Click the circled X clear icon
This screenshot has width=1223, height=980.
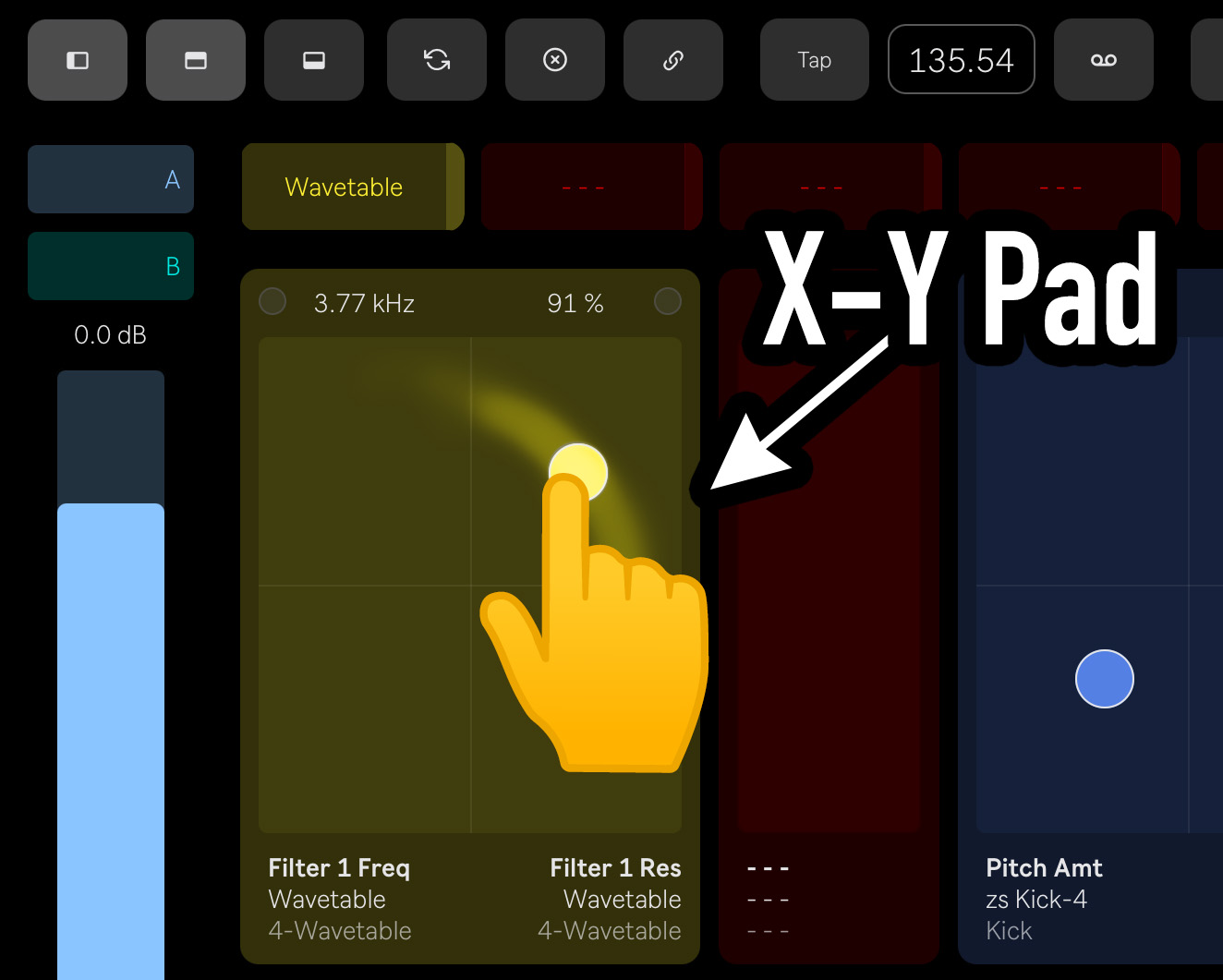(x=555, y=60)
